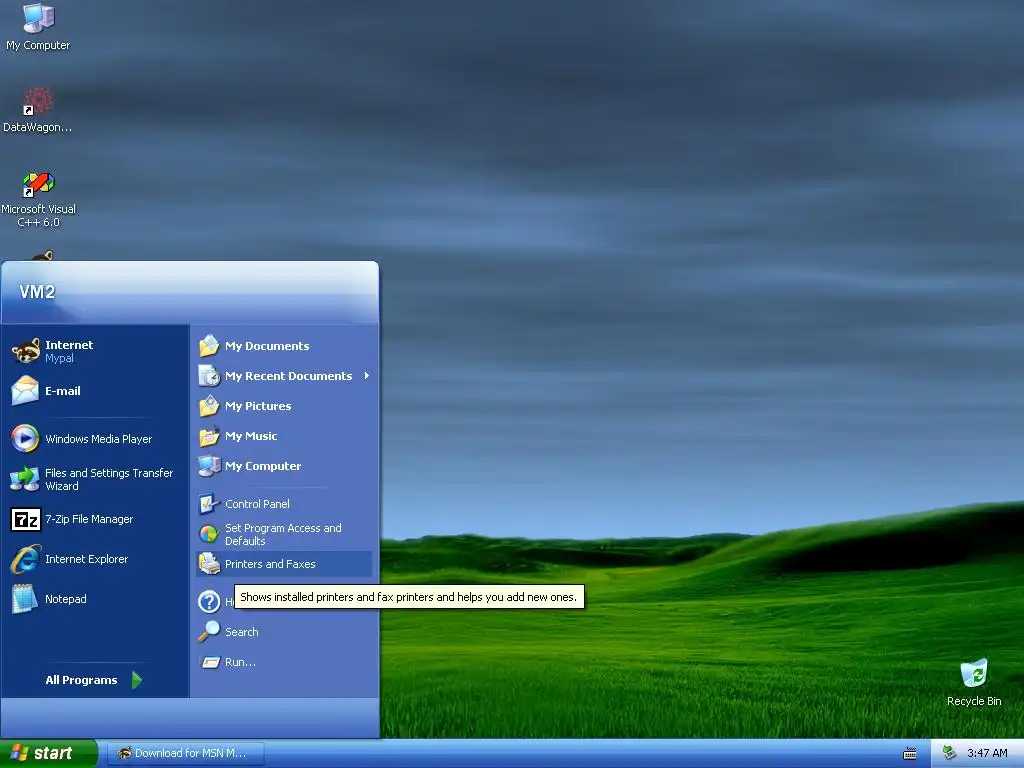Click Control Panel text label
This screenshot has height=768, width=1024.
257,504
